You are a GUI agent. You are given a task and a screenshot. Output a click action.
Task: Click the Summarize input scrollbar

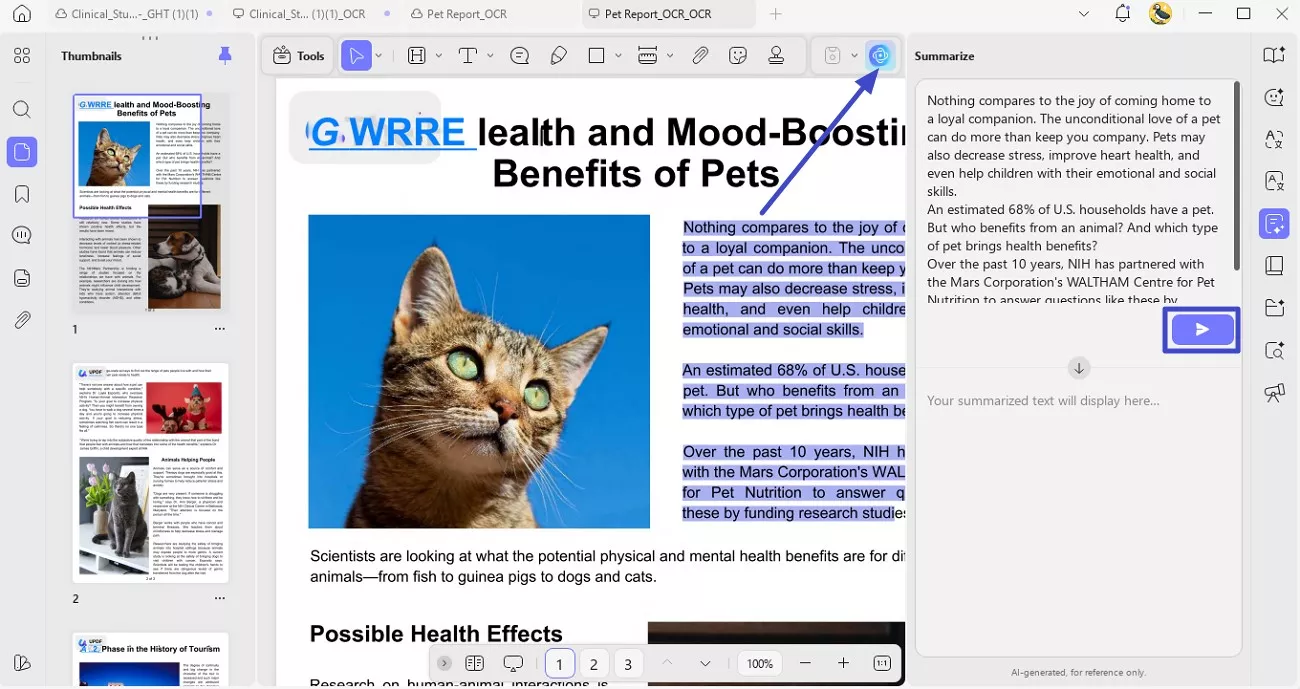(x=1237, y=177)
